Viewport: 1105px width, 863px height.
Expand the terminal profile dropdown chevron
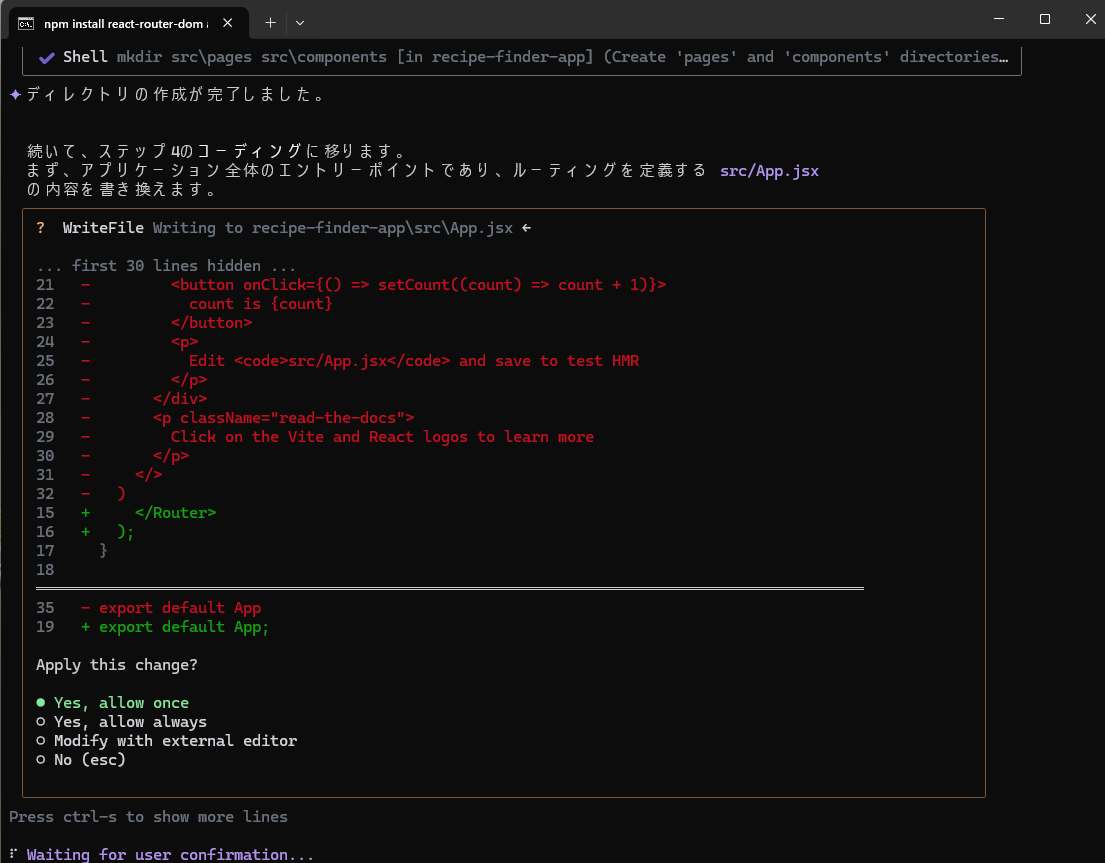click(x=300, y=22)
